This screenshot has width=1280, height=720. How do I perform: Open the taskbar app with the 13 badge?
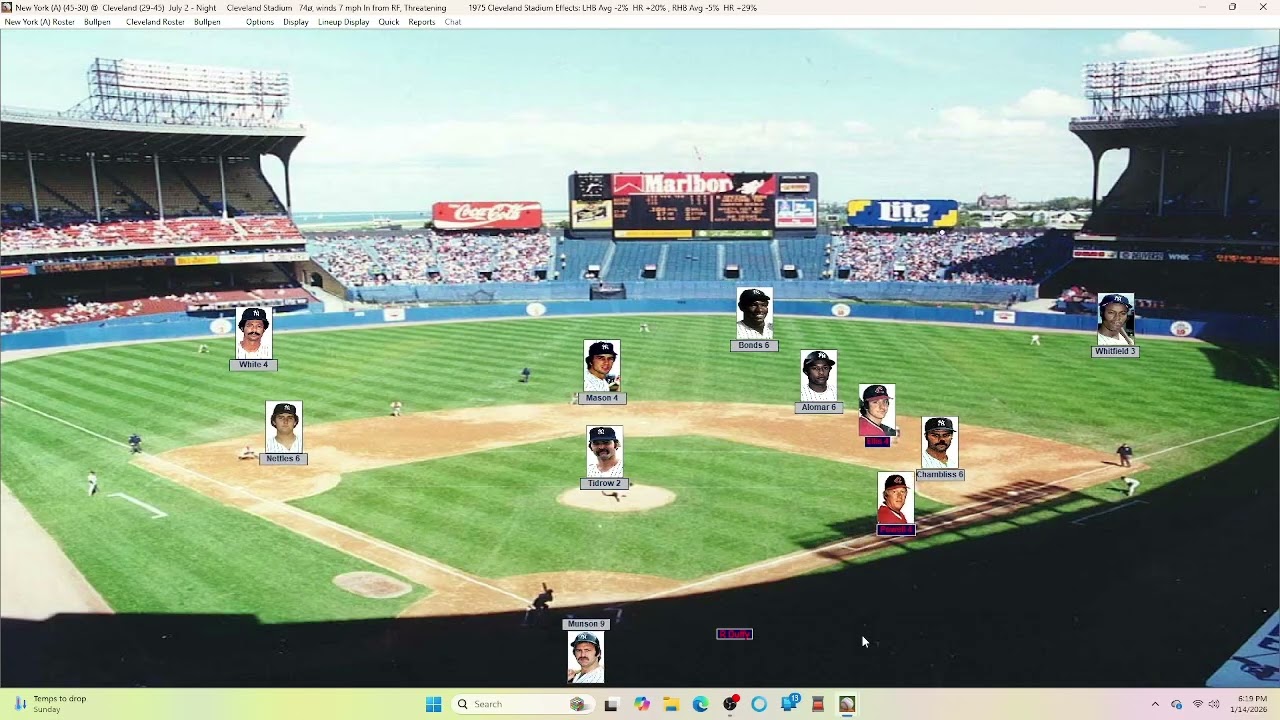[x=789, y=703]
